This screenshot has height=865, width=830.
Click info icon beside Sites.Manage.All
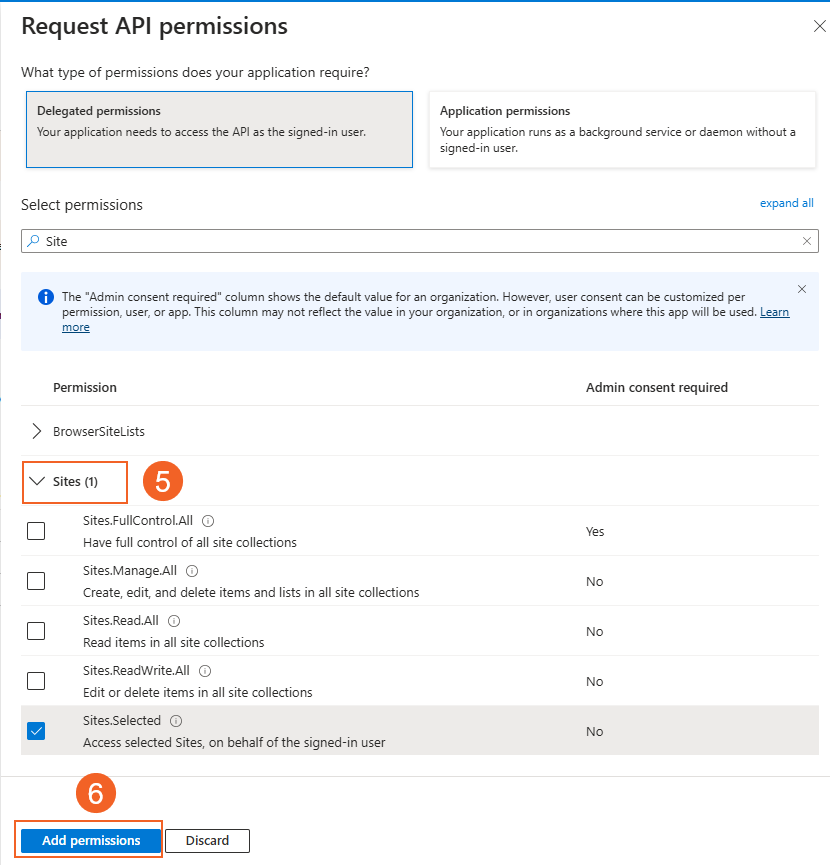(x=192, y=571)
